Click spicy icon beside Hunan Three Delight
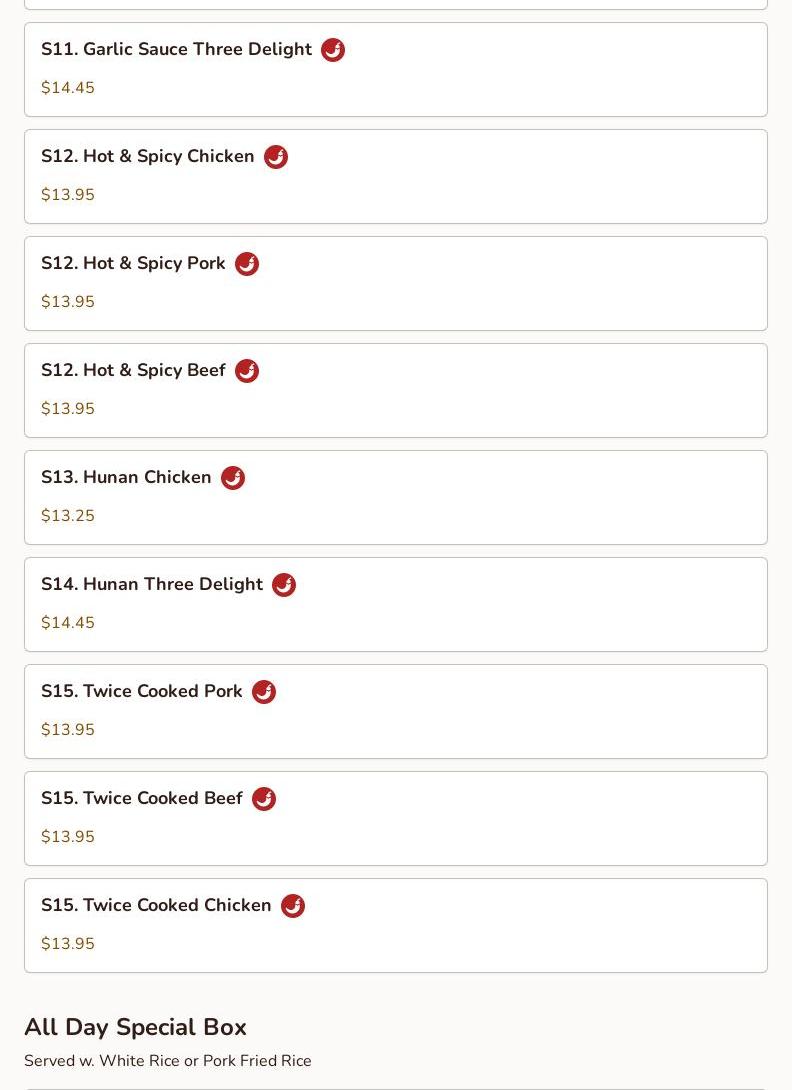The width and height of the screenshot is (792, 1090). [x=284, y=585]
